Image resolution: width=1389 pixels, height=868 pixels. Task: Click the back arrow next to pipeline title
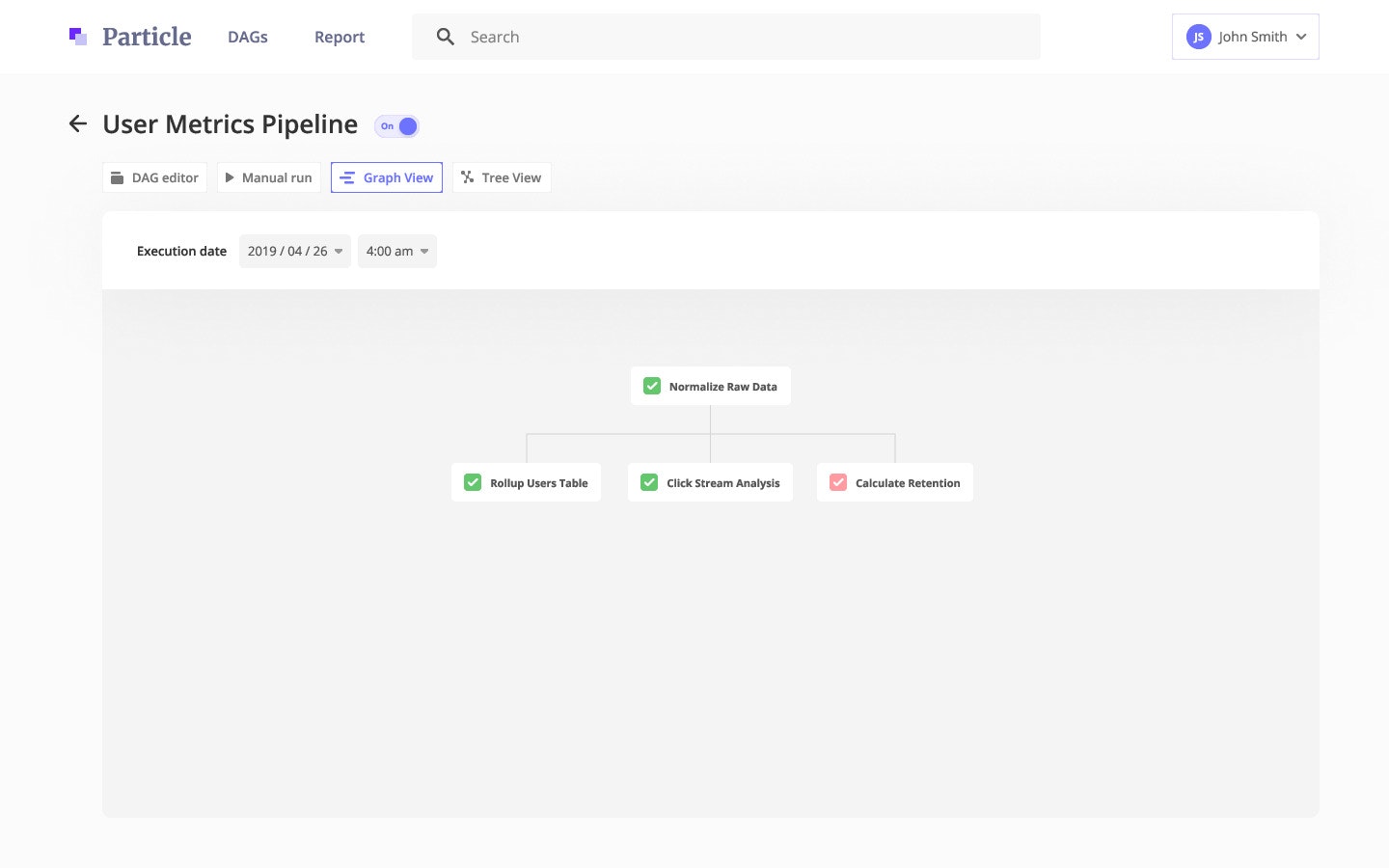pos(77,123)
